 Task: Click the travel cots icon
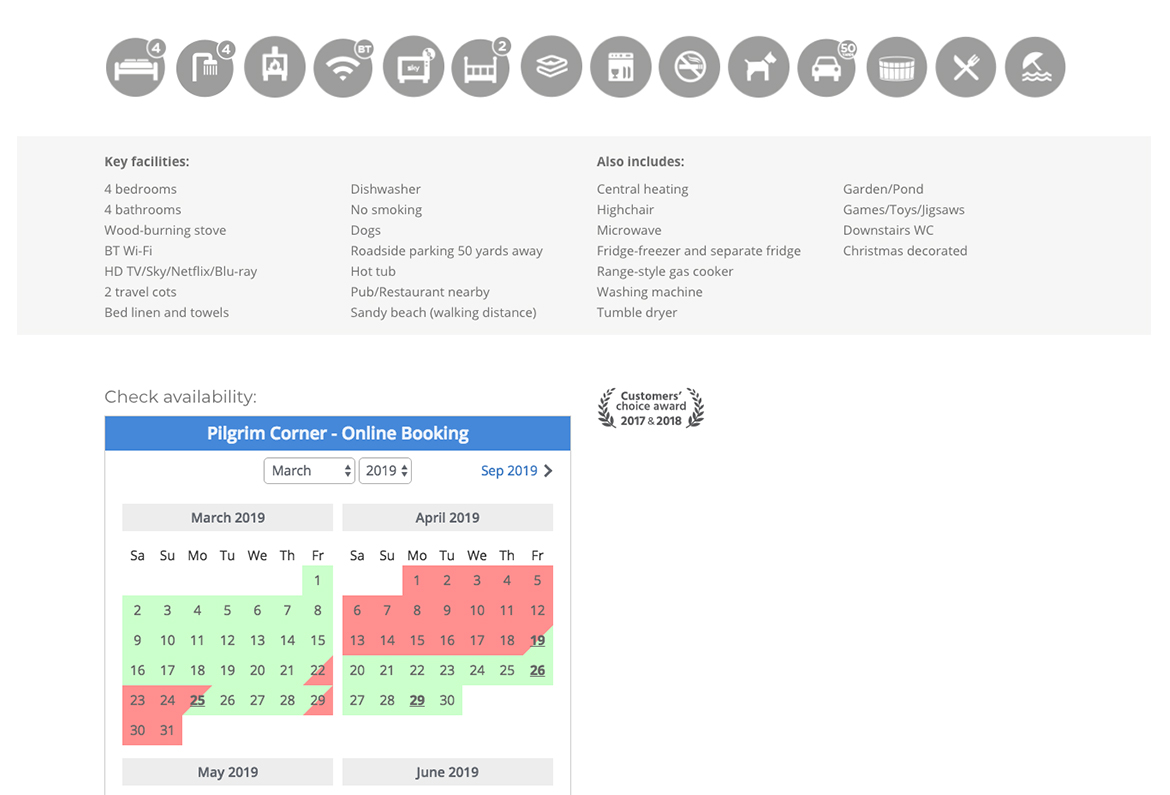click(481, 68)
